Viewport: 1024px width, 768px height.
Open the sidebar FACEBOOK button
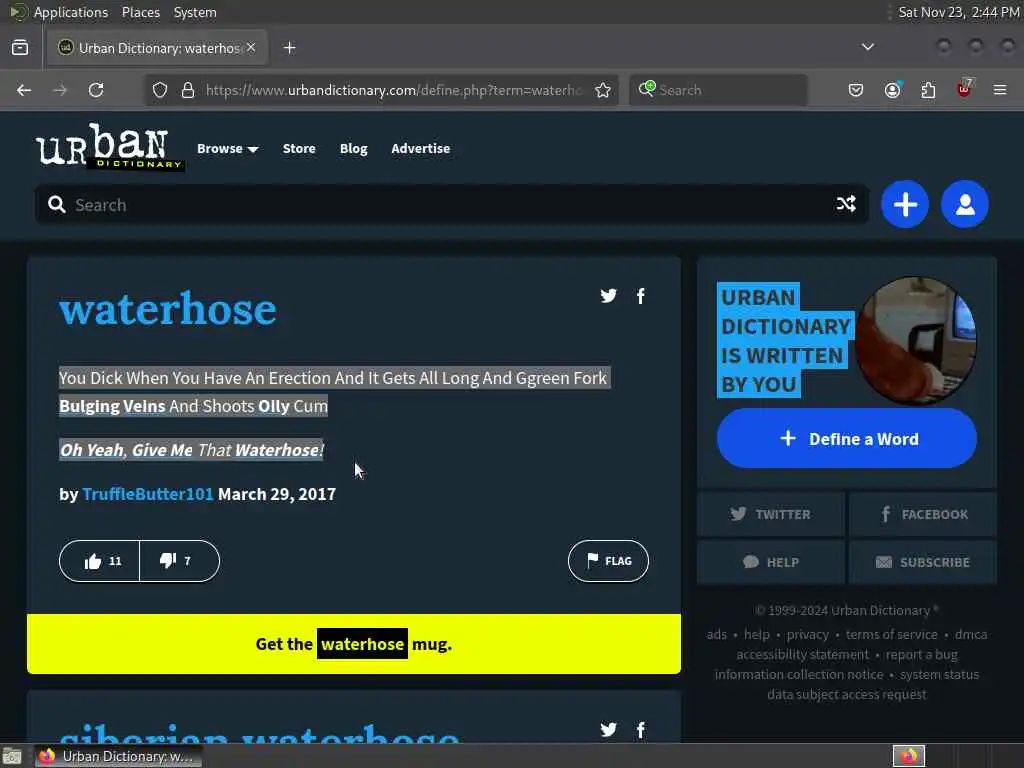[x=923, y=514]
